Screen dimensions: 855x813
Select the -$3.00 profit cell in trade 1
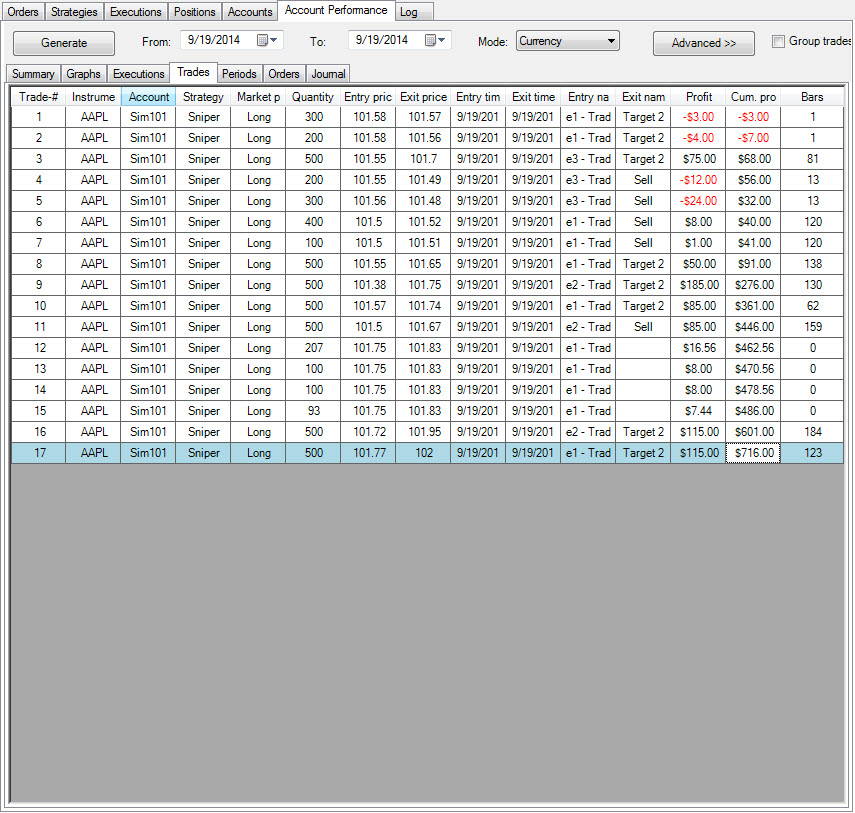pyautogui.click(x=699, y=117)
